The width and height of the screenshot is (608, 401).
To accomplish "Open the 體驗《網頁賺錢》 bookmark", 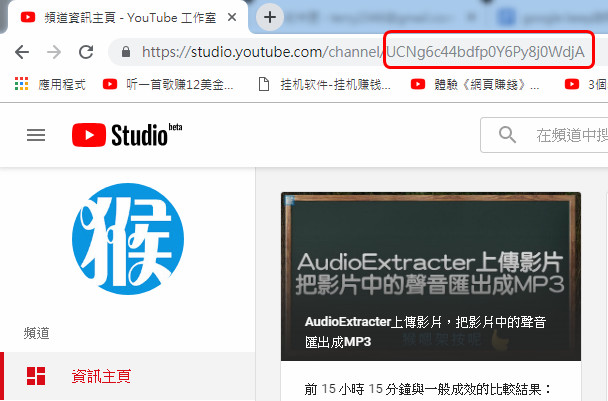I will [x=475, y=84].
